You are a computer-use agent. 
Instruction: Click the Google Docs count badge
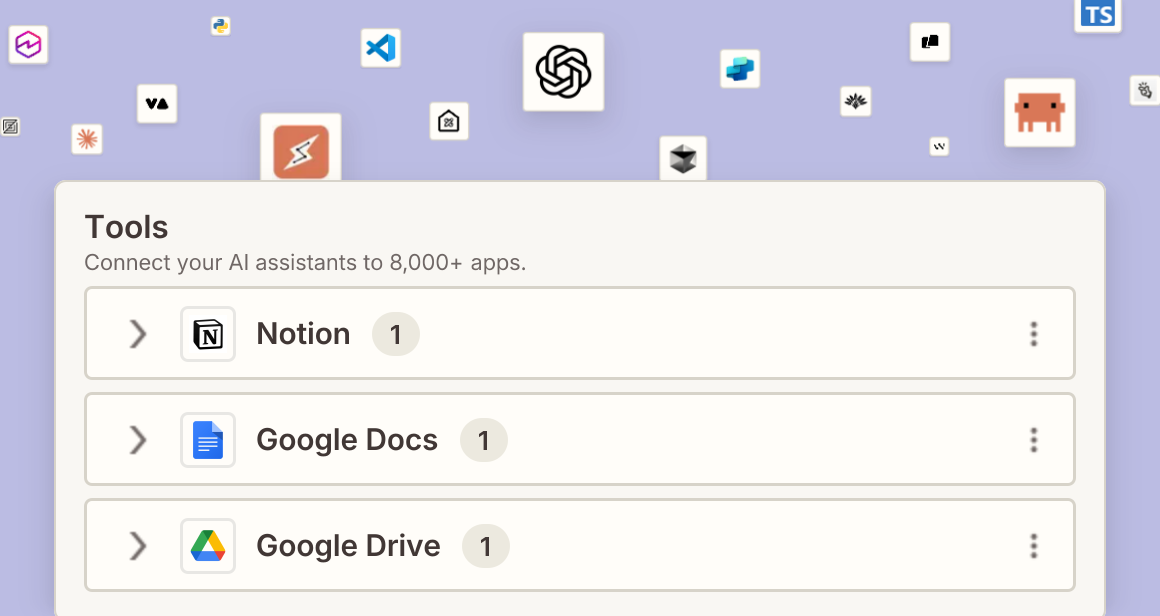pyautogui.click(x=484, y=440)
